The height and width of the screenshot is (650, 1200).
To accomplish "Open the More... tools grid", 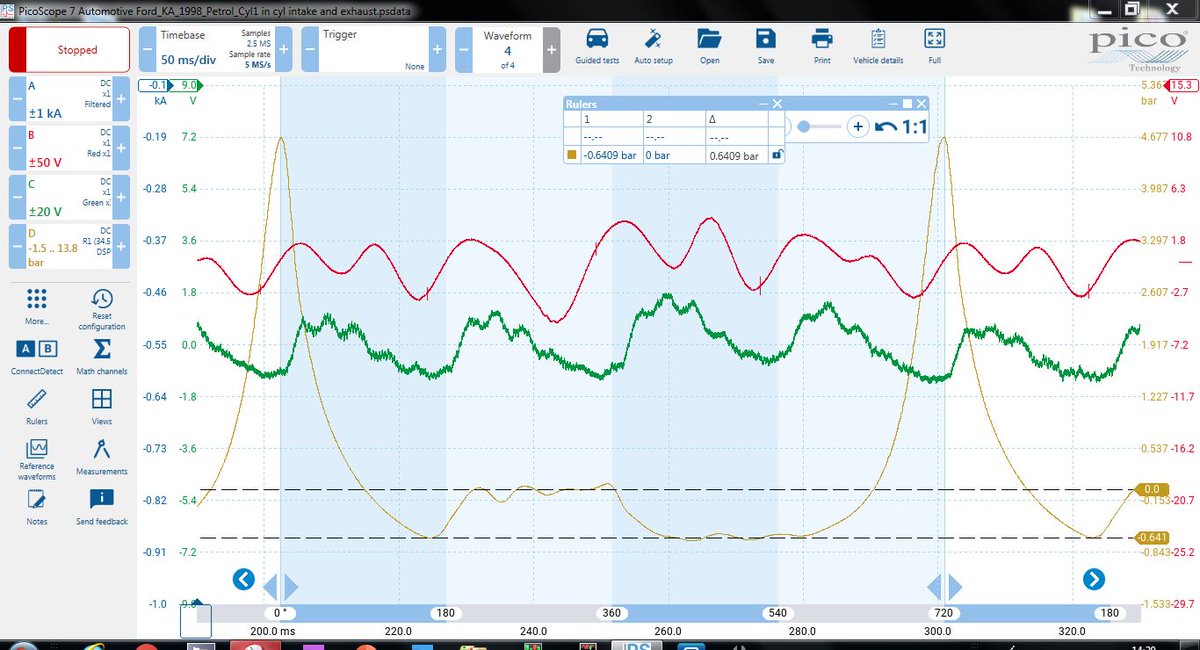I will [x=37, y=299].
